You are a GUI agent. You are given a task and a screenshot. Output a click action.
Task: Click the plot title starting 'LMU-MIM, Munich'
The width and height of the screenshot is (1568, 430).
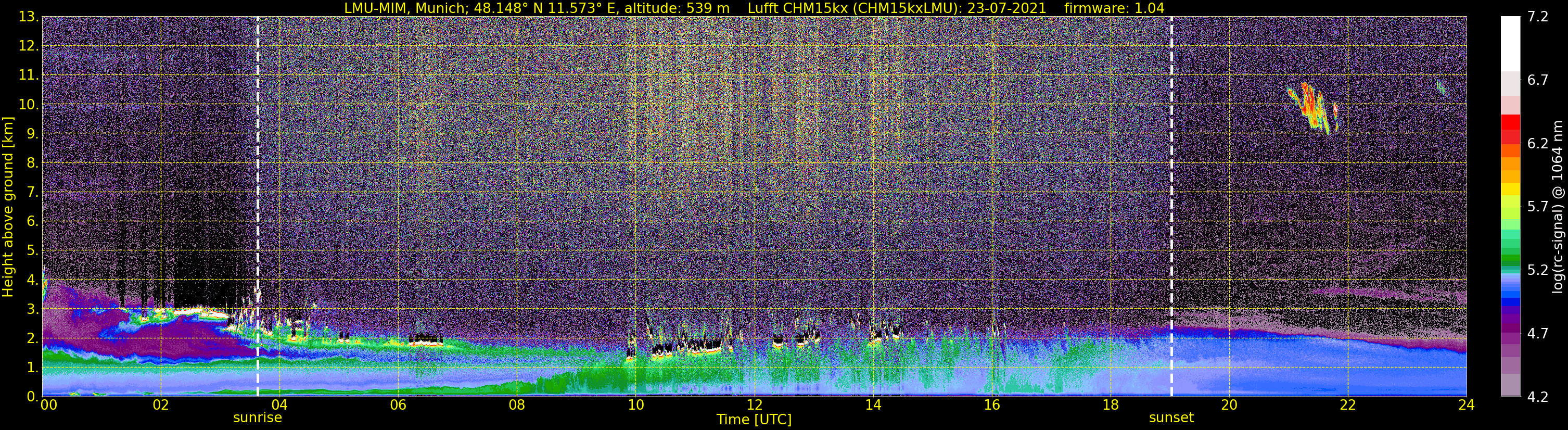[x=754, y=8]
